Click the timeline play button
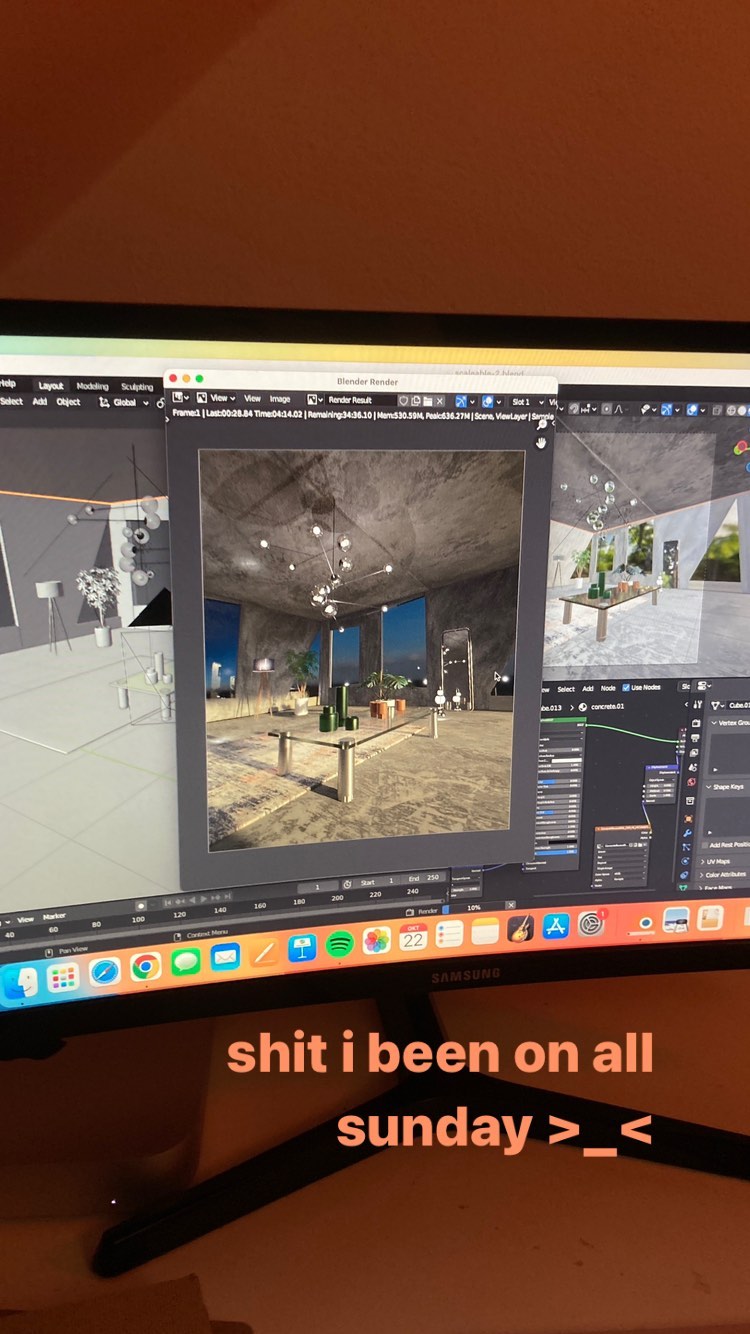750x1334 pixels. [203, 900]
